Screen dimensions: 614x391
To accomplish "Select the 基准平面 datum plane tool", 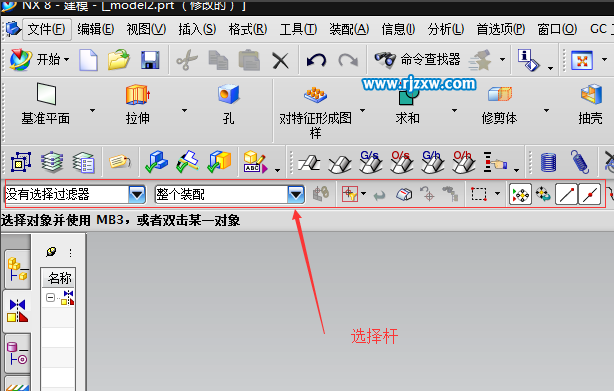I will pos(46,104).
